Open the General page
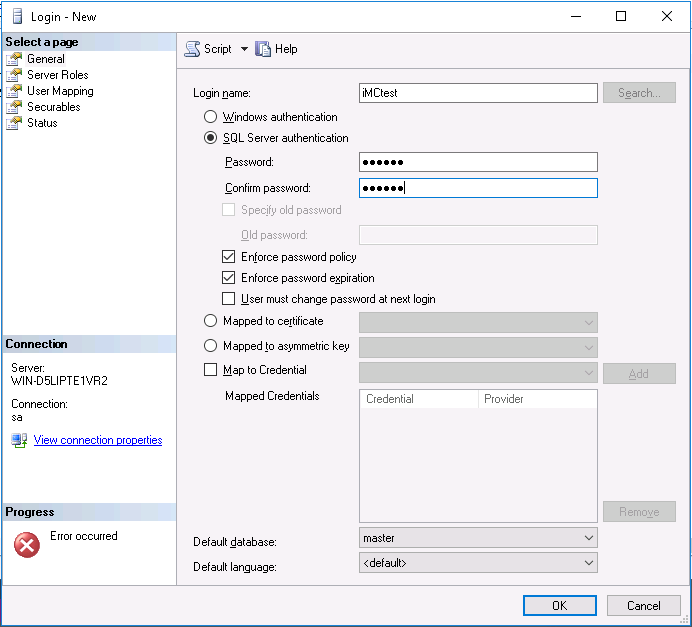Viewport: 692px width, 627px height. (46, 59)
